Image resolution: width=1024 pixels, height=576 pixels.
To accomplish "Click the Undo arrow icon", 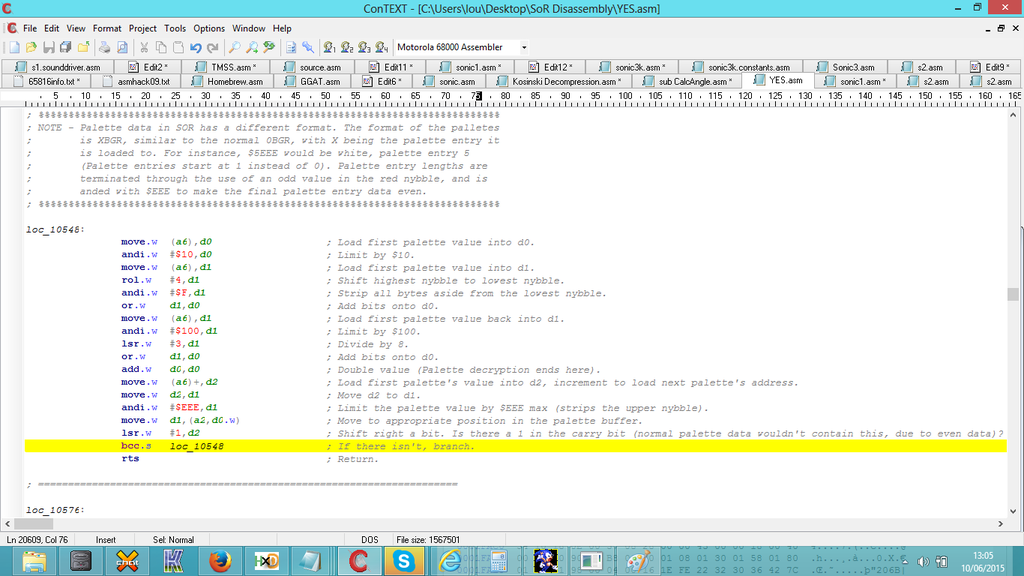I will tap(196, 47).
